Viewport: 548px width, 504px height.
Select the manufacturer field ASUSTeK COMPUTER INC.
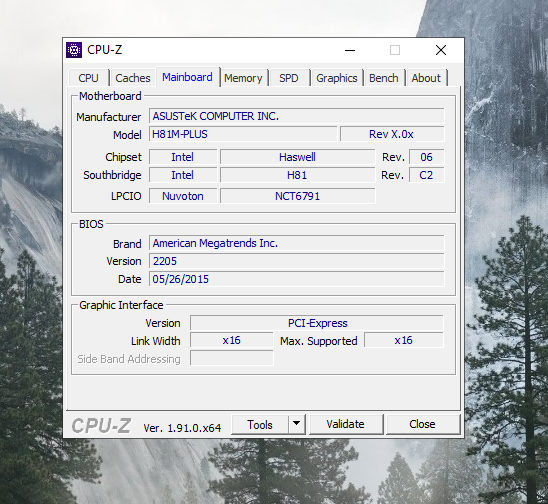[x=297, y=116]
